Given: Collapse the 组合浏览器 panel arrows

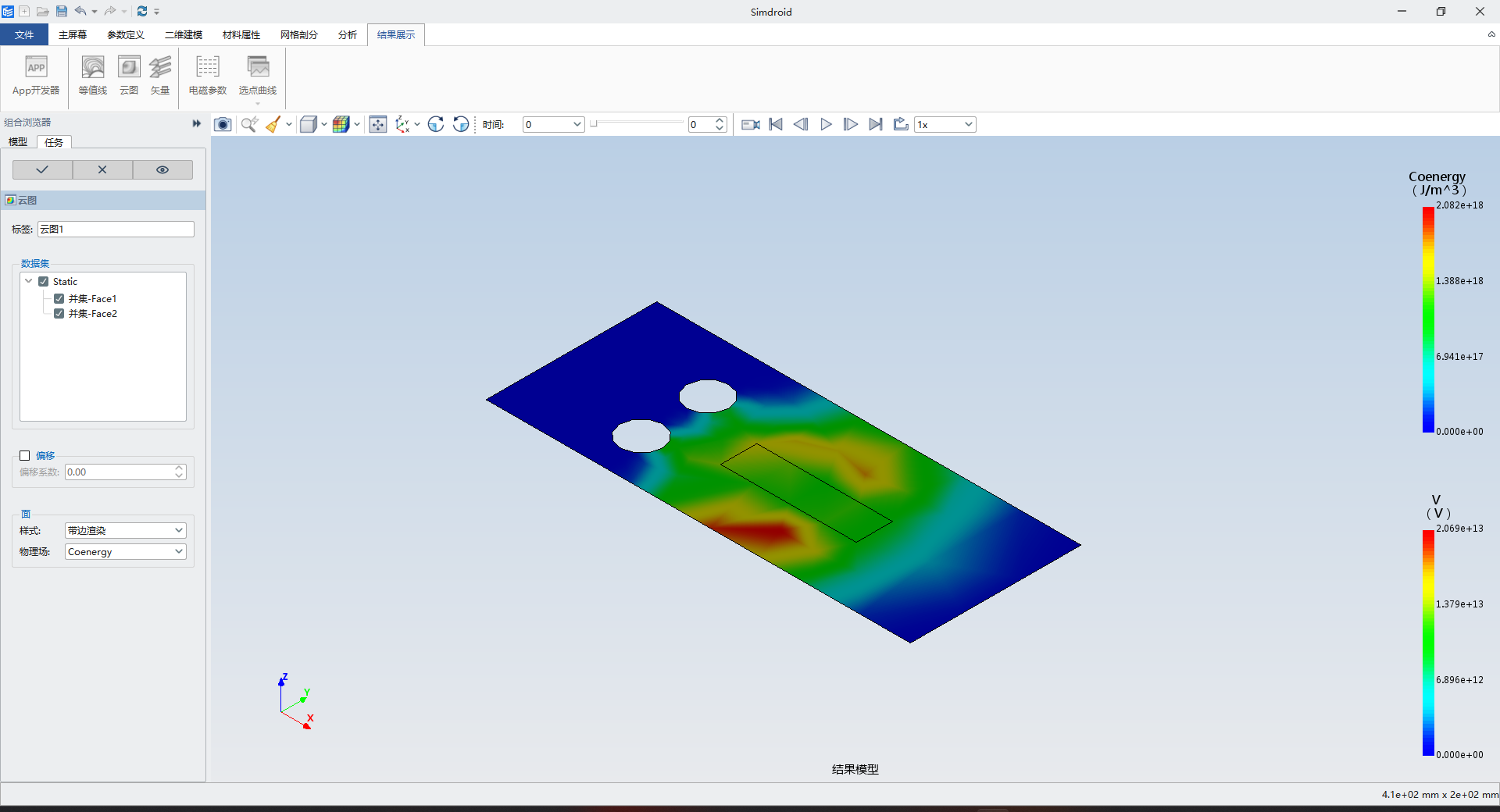Looking at the screenshot, I should tap(196, 123).
